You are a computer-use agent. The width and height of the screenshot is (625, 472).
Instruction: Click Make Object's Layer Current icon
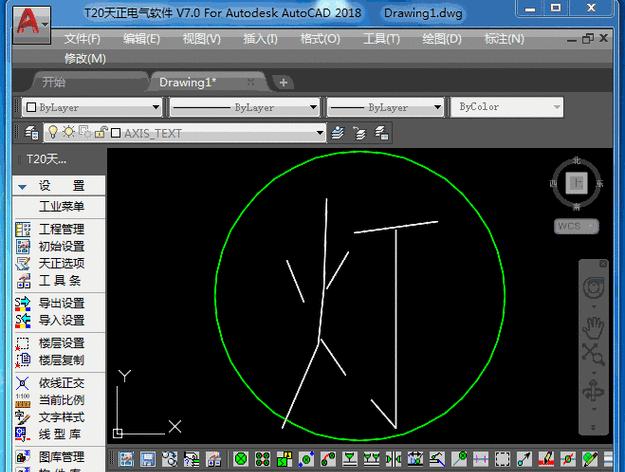tap(338, 133)
